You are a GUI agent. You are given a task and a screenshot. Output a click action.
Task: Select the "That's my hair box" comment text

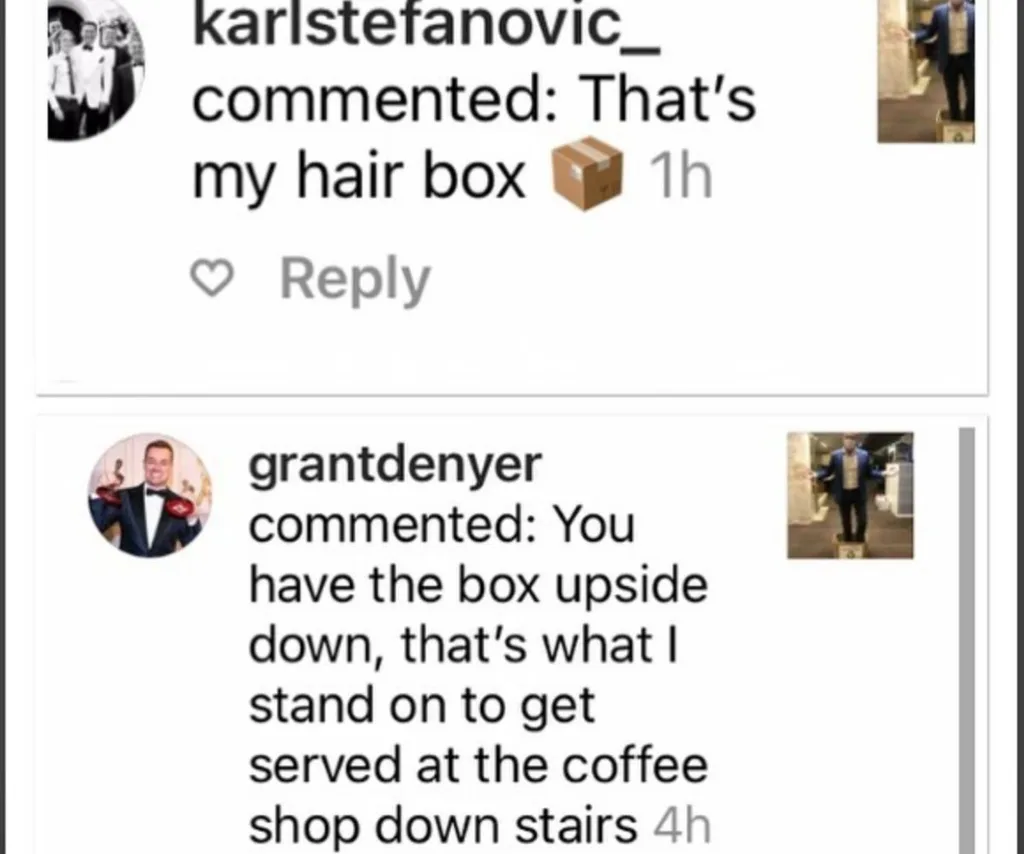pos(474,138)
